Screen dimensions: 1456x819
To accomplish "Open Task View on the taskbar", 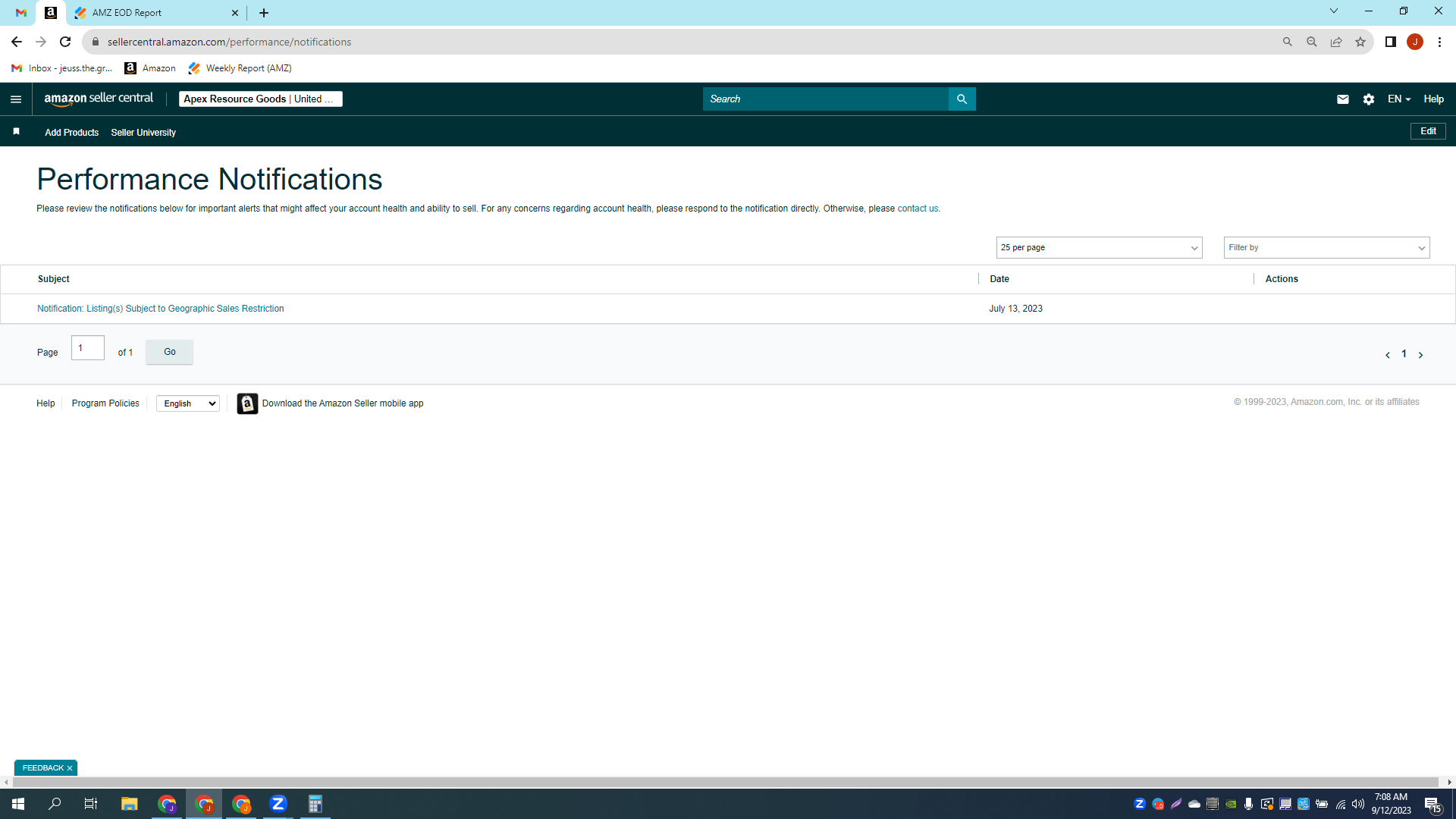I will pos(91,804).
